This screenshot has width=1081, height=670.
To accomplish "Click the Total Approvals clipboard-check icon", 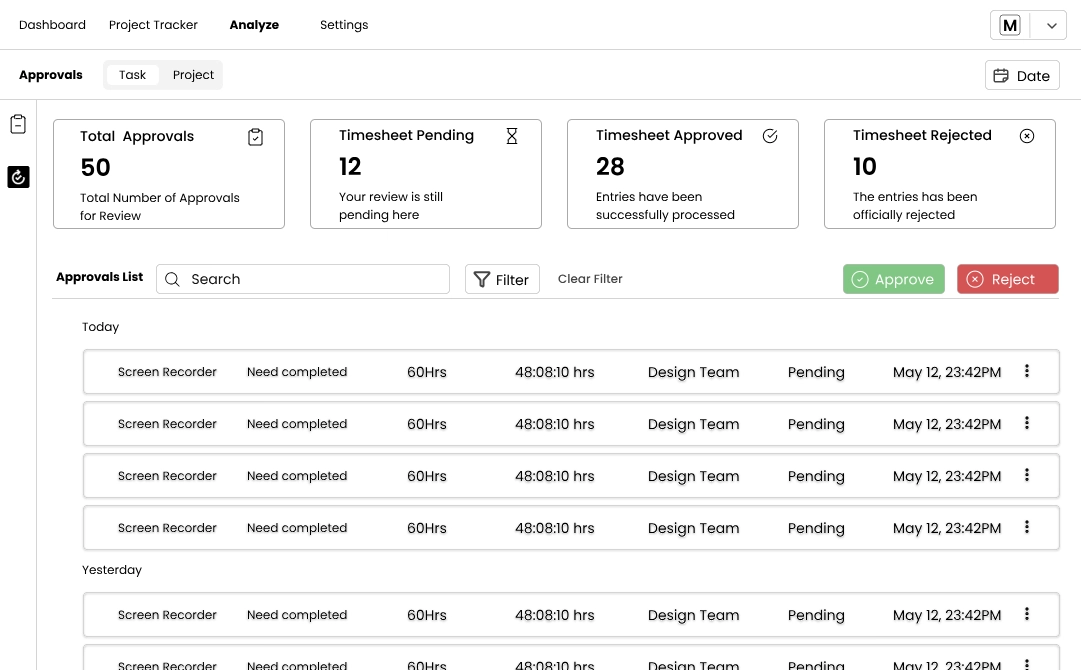I will click(255, 137).
